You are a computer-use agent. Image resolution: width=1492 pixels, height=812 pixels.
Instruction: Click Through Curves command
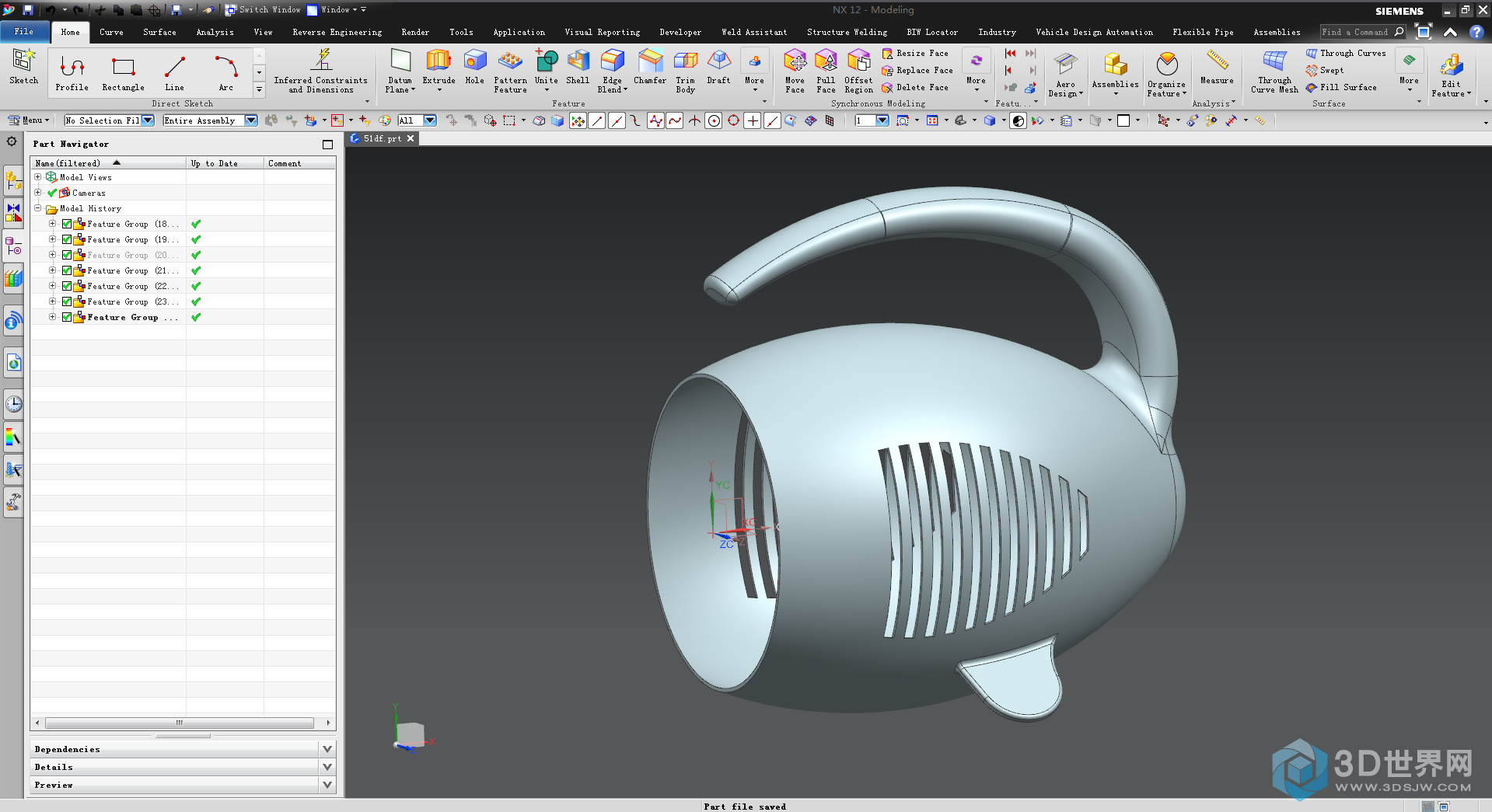click(1346, 54)
